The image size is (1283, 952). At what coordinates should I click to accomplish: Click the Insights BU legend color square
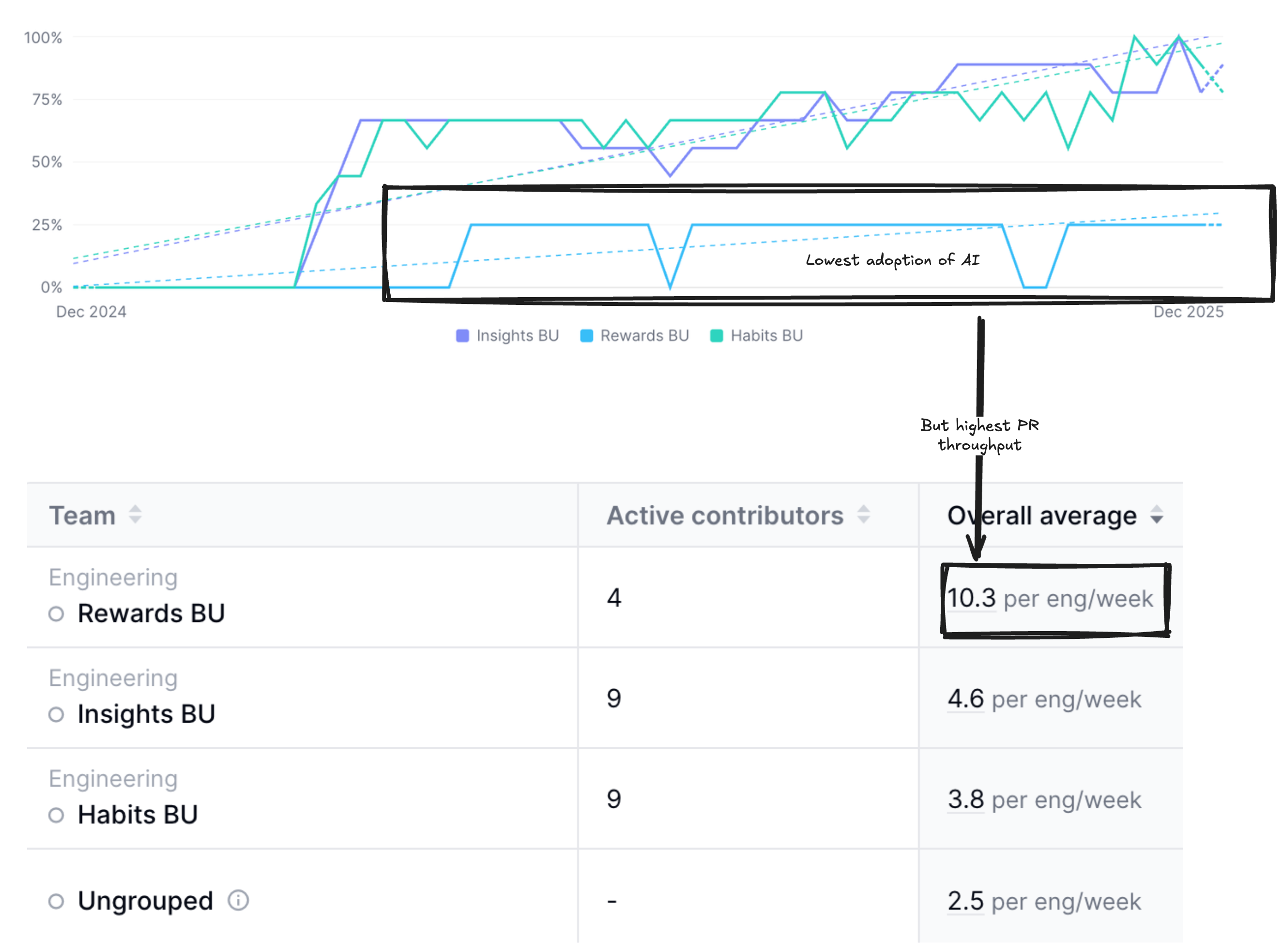462,336
